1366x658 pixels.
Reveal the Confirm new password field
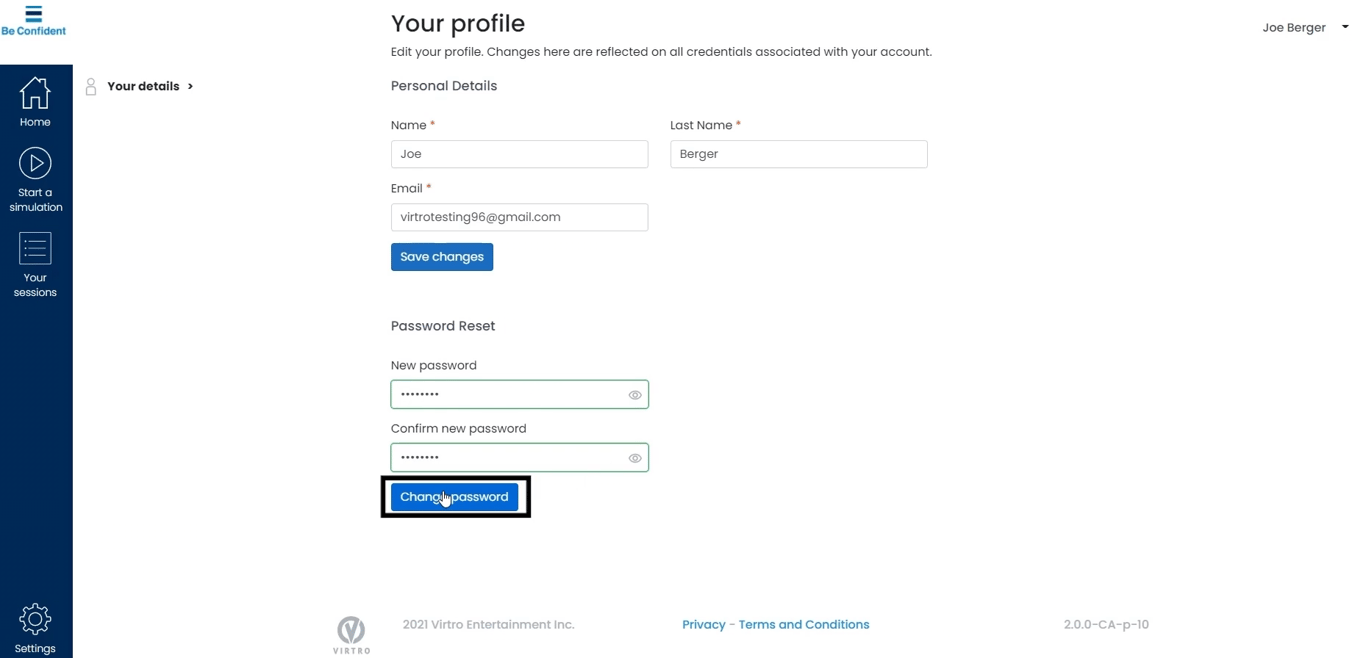click(635, 458)
